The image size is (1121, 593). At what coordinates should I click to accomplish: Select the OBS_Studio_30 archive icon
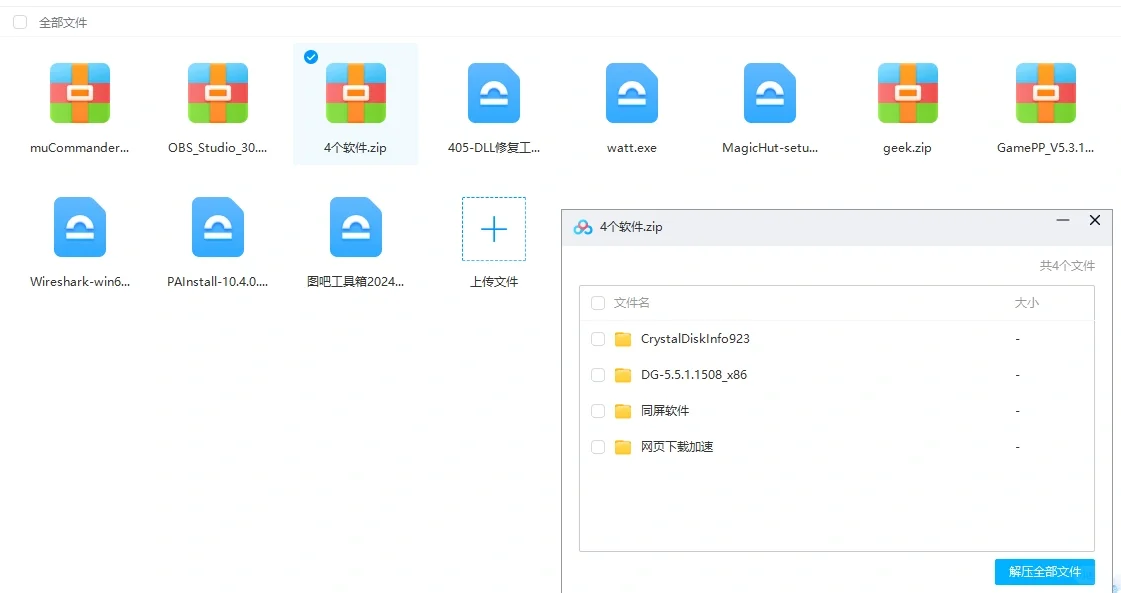click(x=217, y=92)
